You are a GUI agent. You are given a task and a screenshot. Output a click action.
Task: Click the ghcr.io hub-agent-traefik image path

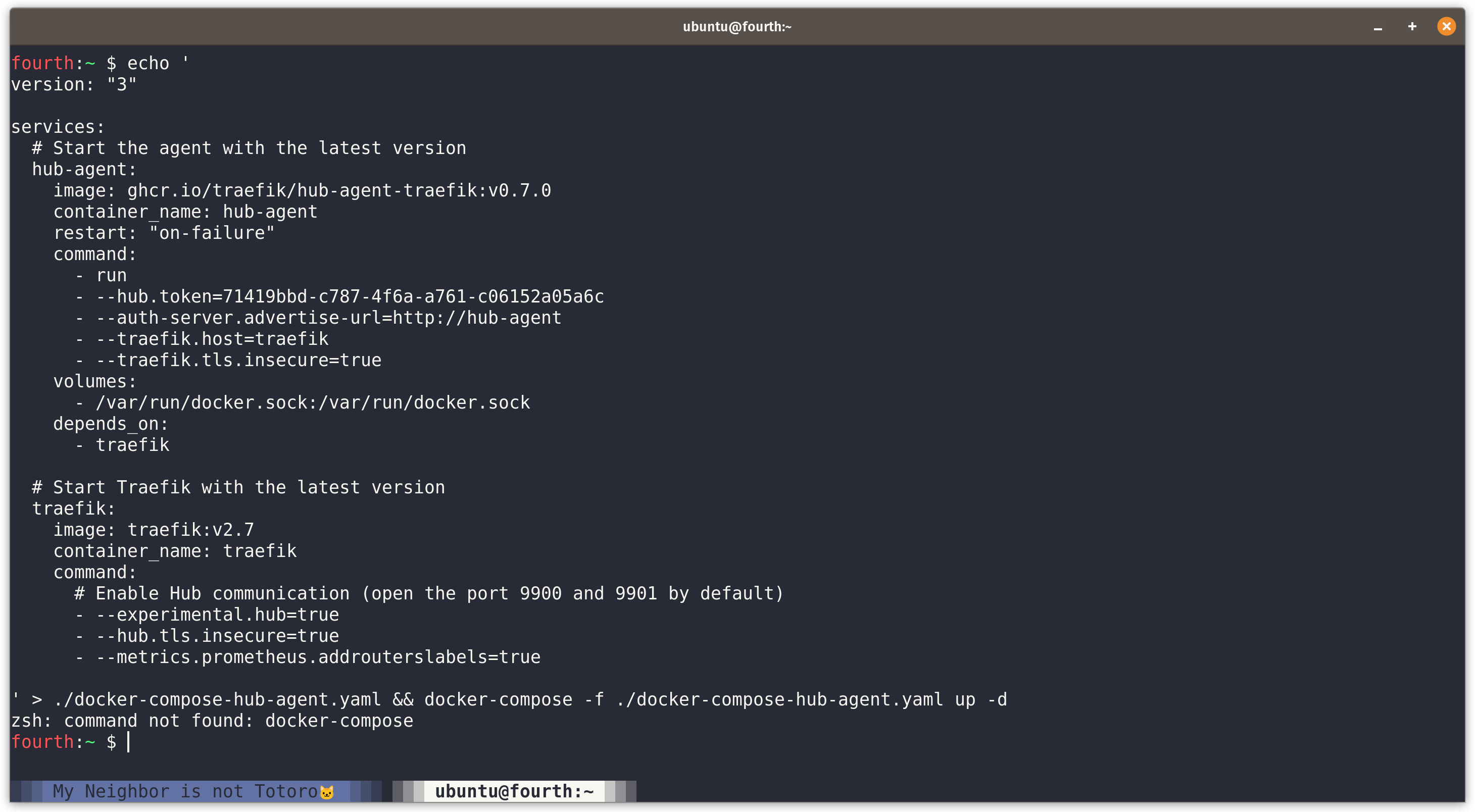(x=338, y=190)
